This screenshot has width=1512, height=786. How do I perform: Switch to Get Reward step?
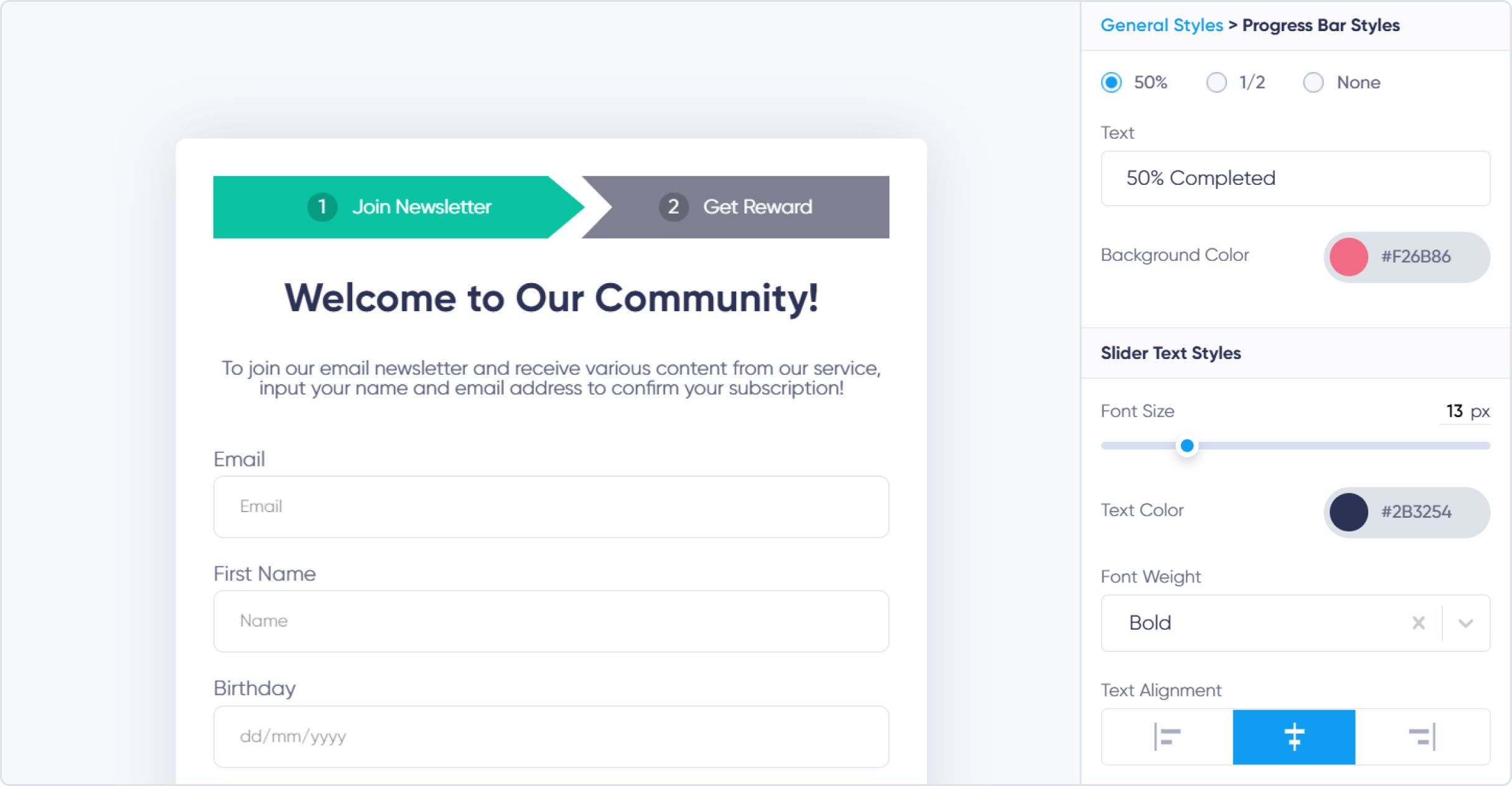[x=757, y=207]
